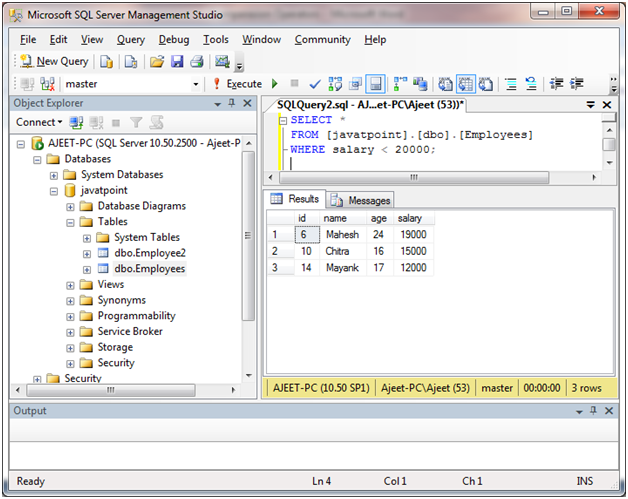The image size is (628, 499).
Task: Click the query editor horizontal scrollbar
Action: 414,177
